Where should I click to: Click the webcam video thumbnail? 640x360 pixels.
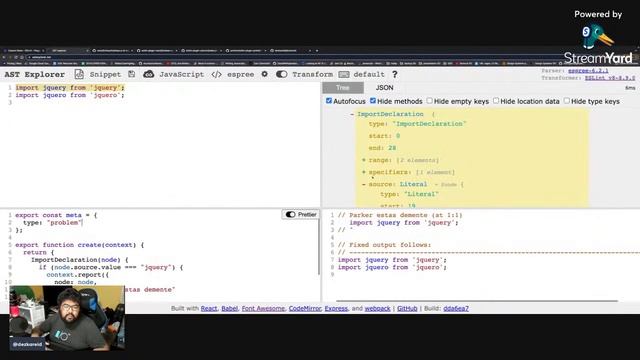[x=67, y=318]
